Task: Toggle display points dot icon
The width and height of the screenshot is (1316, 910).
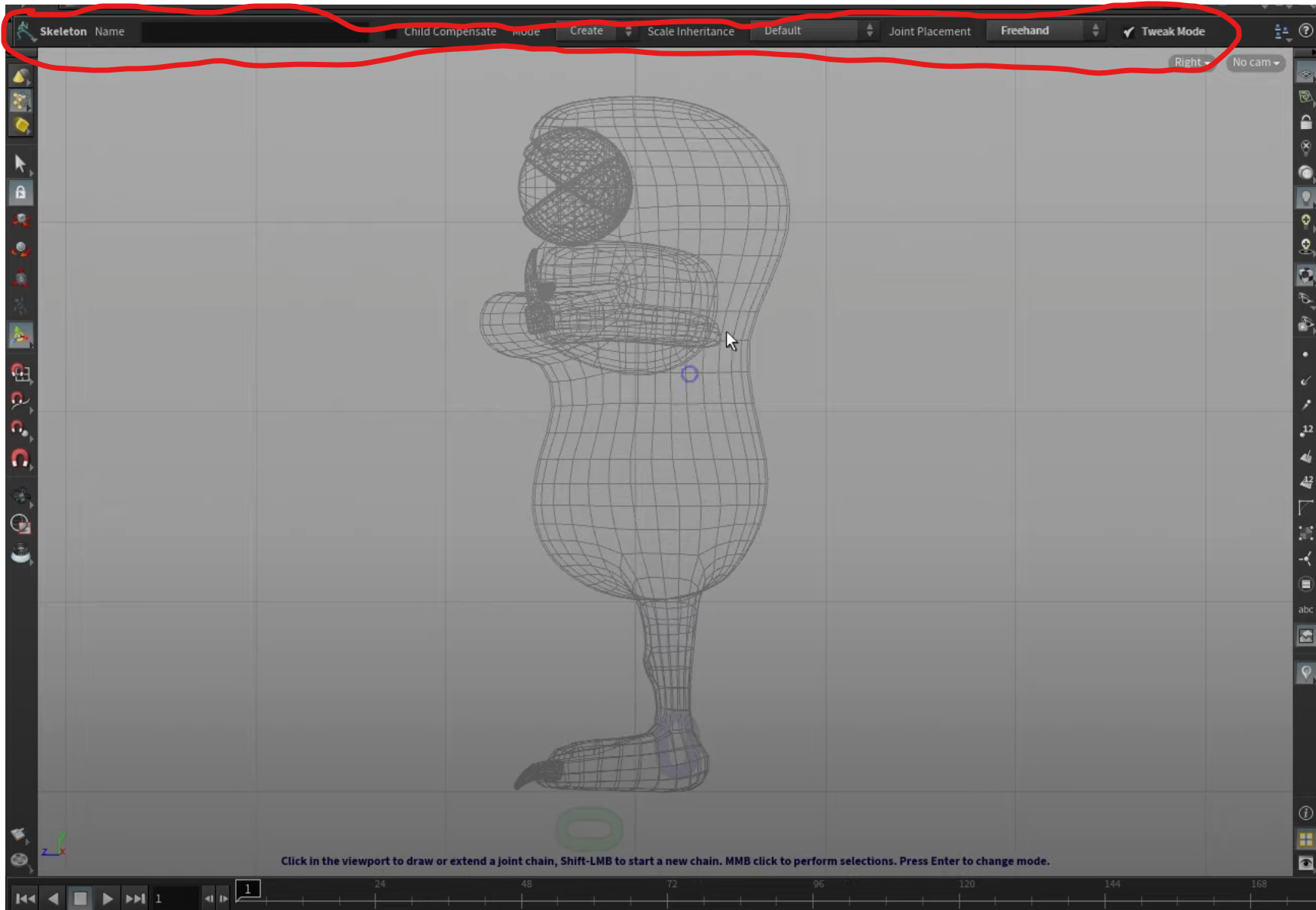Action: [x=1305, y=354]
